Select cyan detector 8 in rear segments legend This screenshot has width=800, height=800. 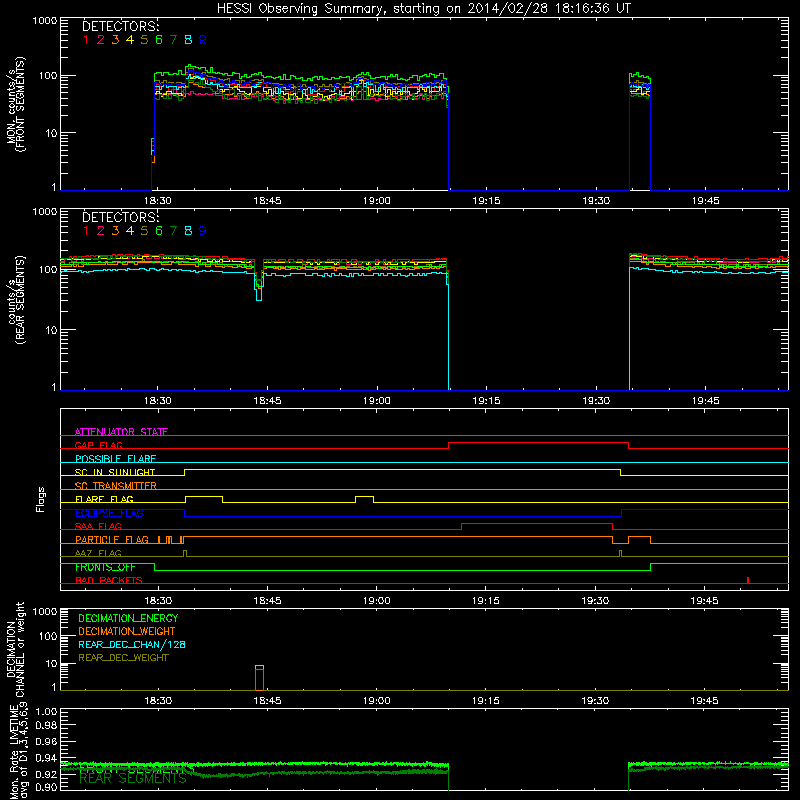188,231
